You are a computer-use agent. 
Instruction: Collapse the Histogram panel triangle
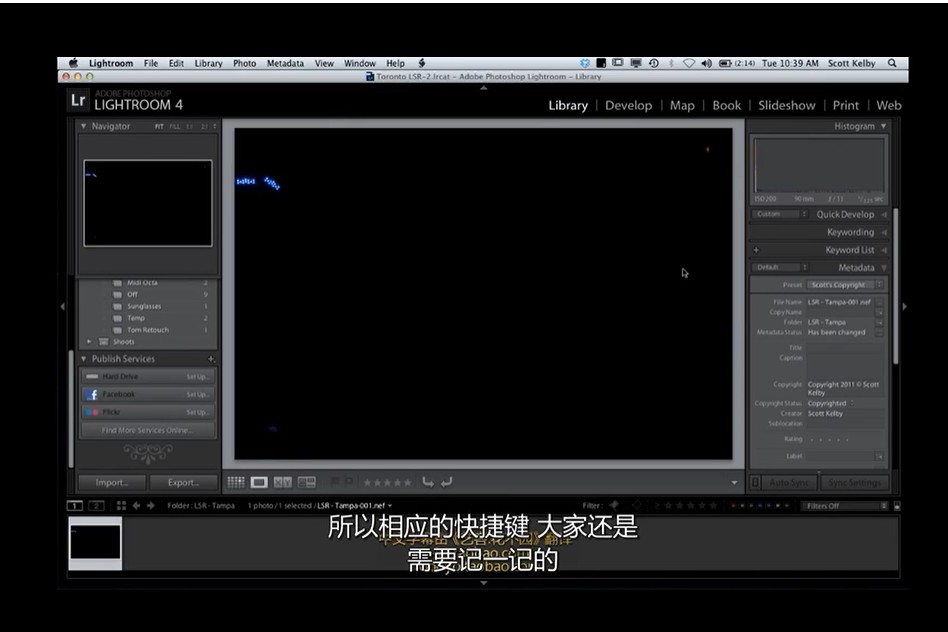tap(882, 126)
